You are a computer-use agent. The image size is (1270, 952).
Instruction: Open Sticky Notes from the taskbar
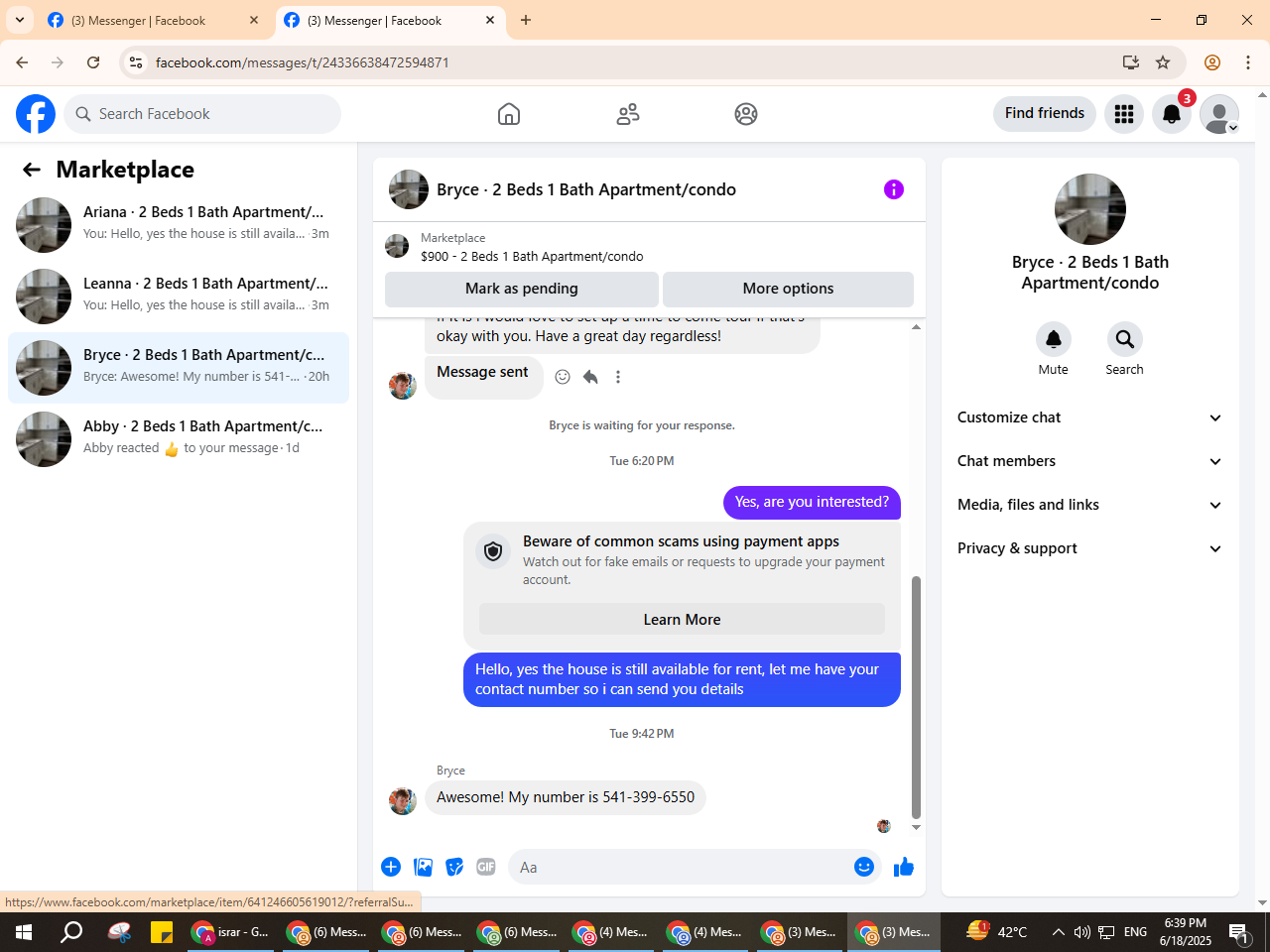(162, 932)
